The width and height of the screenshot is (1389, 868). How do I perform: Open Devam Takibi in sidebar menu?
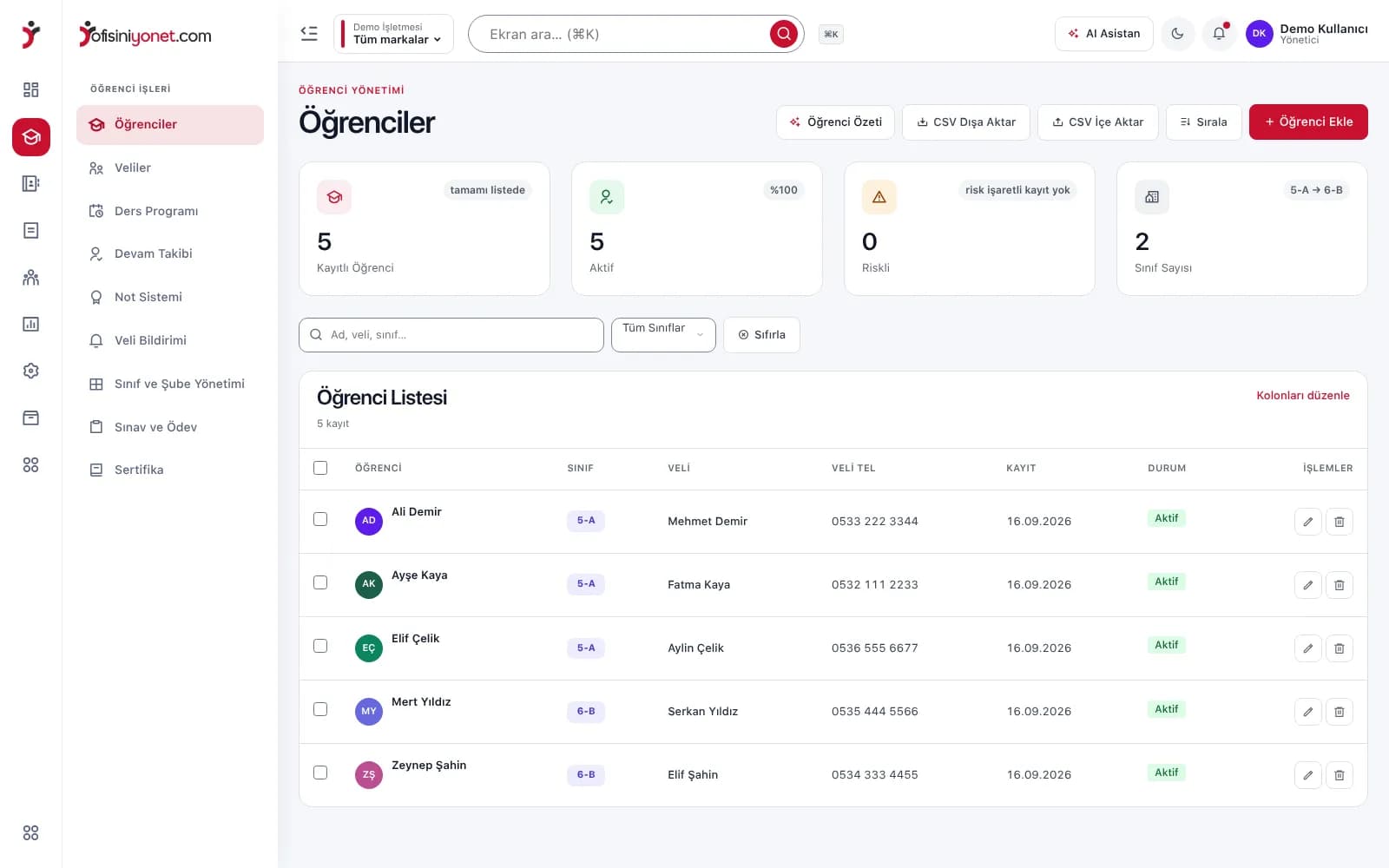pyautogui.click(x=170, y=253)
